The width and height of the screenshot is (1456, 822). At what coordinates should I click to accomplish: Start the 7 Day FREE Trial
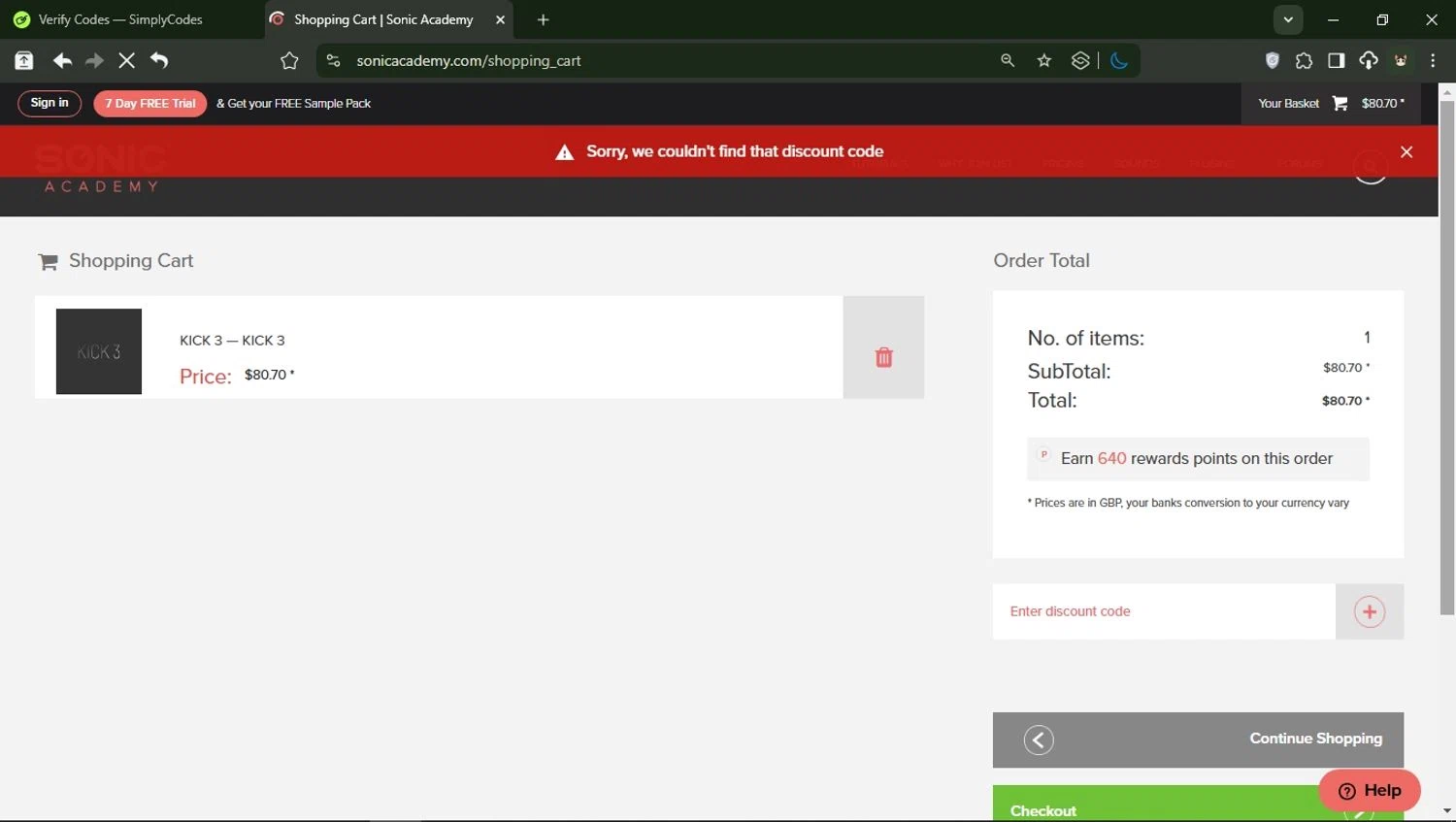pos(150,103)
